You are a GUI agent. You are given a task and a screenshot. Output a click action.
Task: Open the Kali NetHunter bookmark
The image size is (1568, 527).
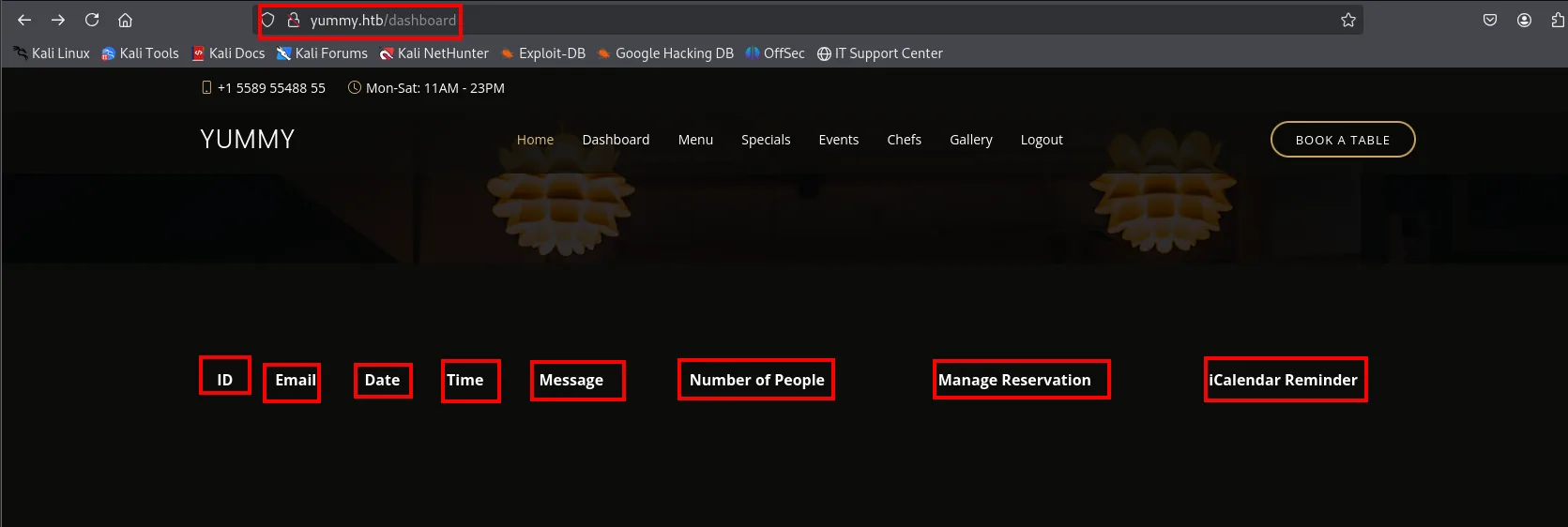(434, 53)
